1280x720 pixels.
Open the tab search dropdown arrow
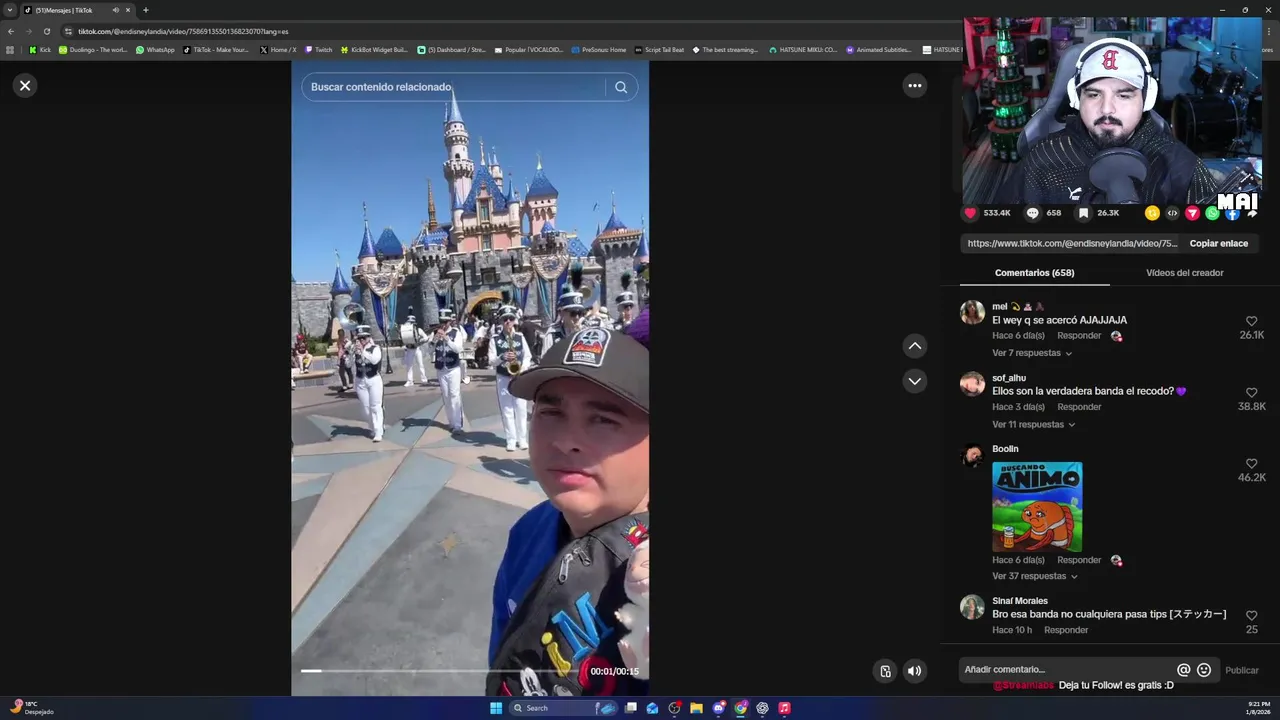(x=10, y=10)
